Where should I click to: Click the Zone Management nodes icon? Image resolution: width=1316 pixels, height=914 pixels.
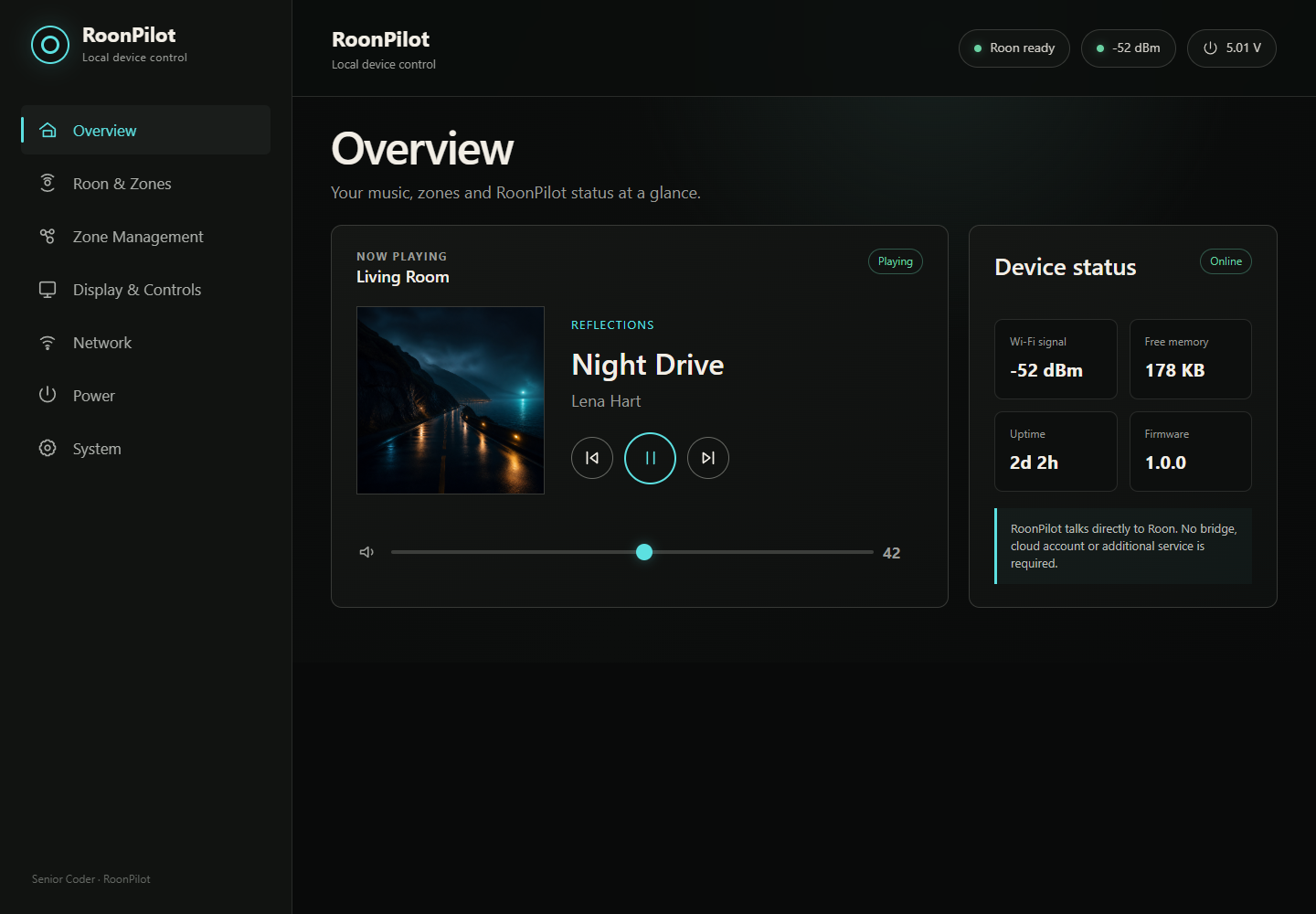(x=48, y=236)
